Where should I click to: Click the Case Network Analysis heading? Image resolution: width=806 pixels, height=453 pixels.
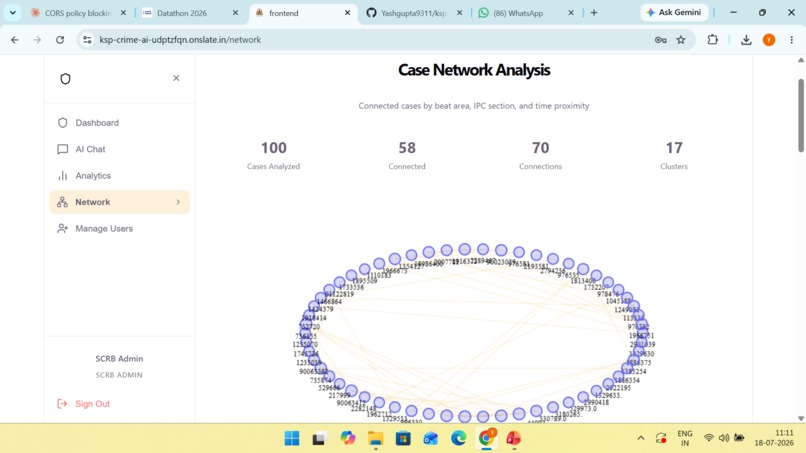pyautogui.click(x=474, y=70)
